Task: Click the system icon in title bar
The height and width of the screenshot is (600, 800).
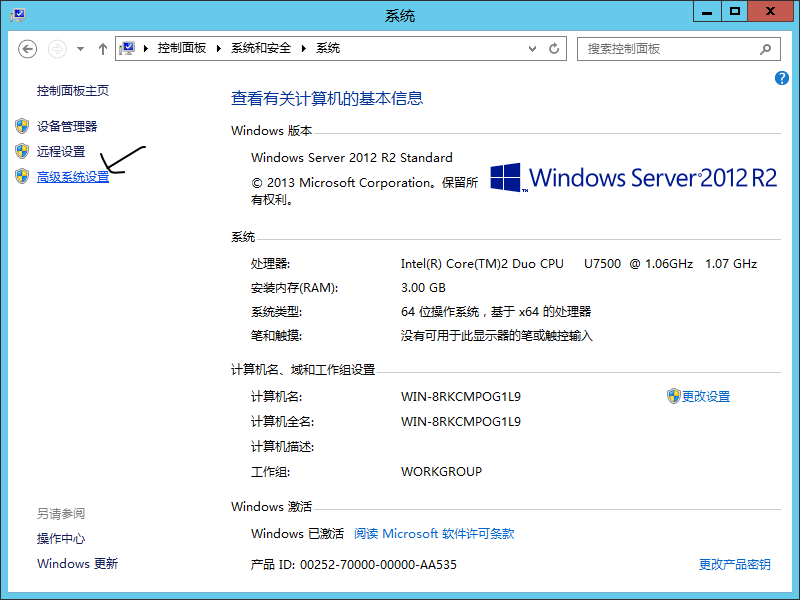Action: (x=18, y=14)
